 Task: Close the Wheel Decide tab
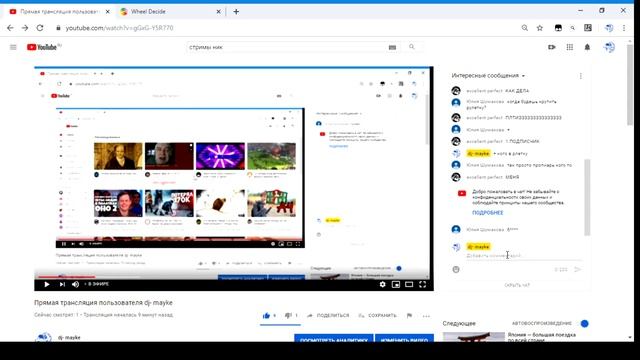click(218, 11)
